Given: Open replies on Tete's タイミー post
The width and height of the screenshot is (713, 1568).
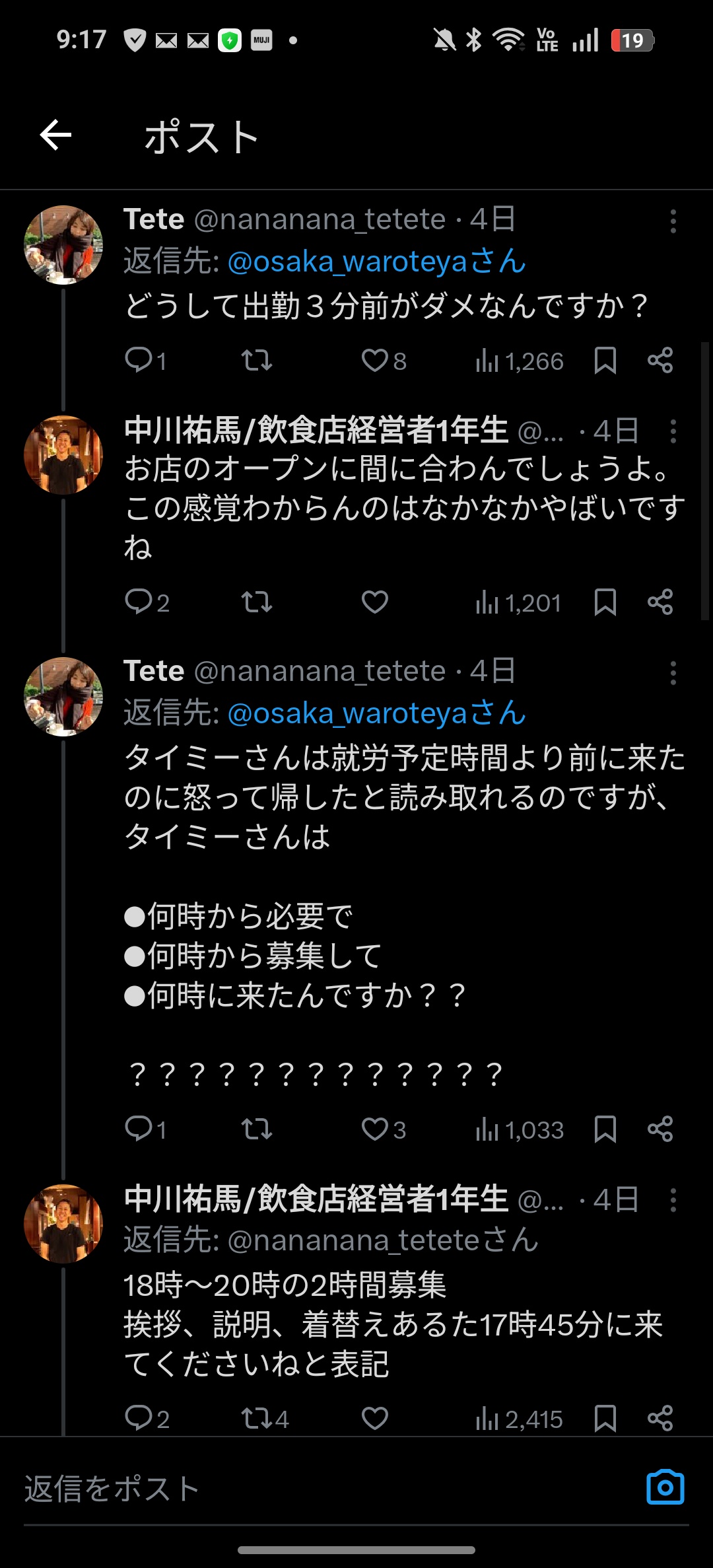Looking at the screenshot, I should (x=139, y=1129).
